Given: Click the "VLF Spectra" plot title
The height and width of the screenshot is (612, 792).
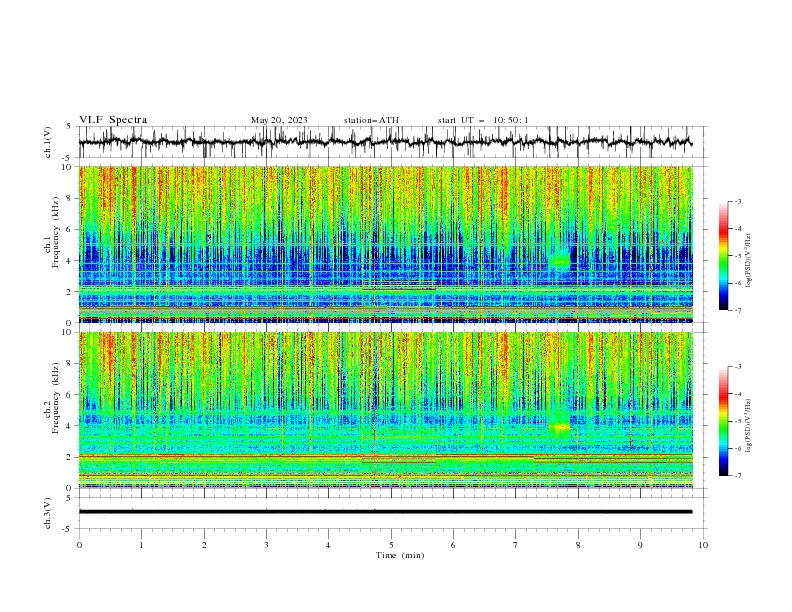Looking at the screenshot, I should tap(113, 120).
